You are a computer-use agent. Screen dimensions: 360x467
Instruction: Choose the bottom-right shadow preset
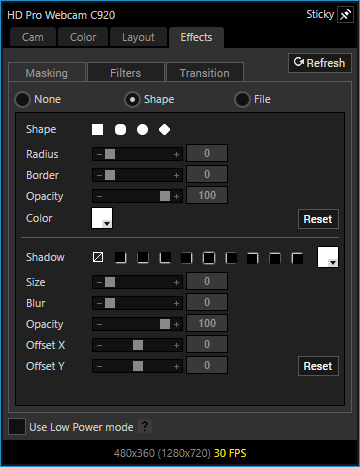[x=120, y=257]
